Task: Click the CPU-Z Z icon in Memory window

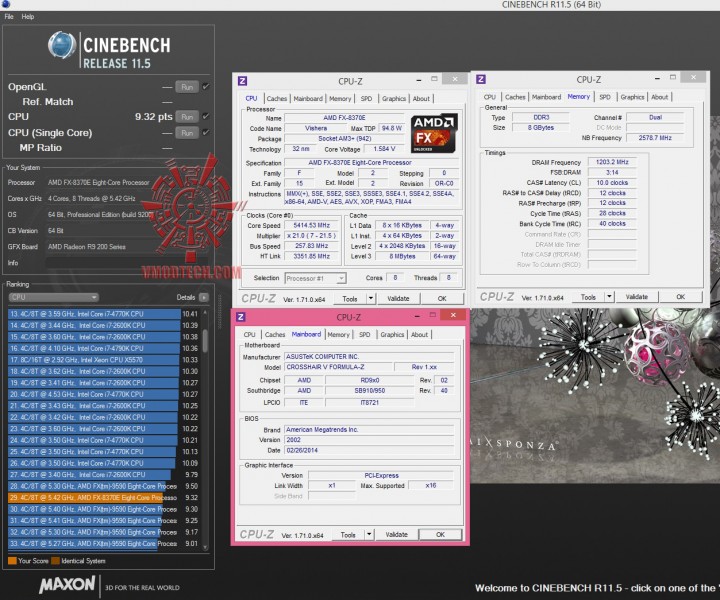Action: click(481, 79)
